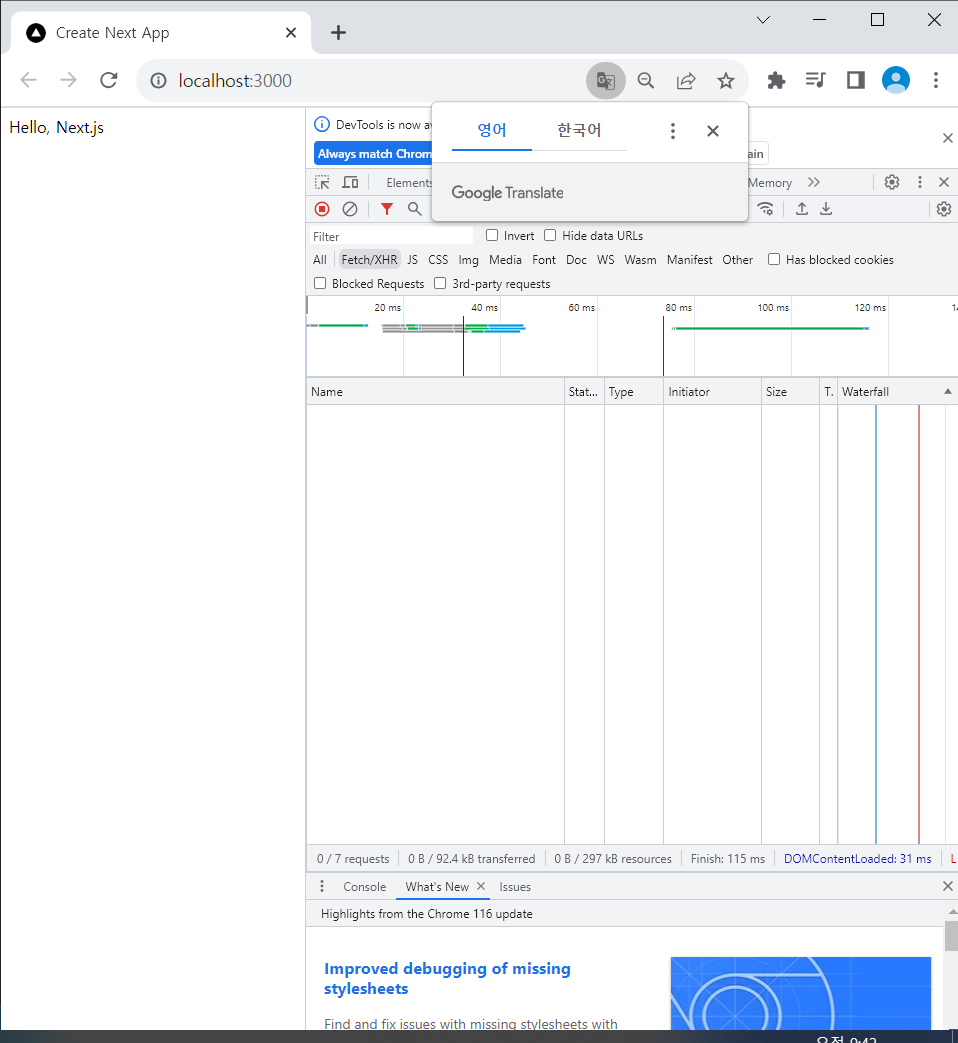Open network search with magnifier icon

(414, 209)
